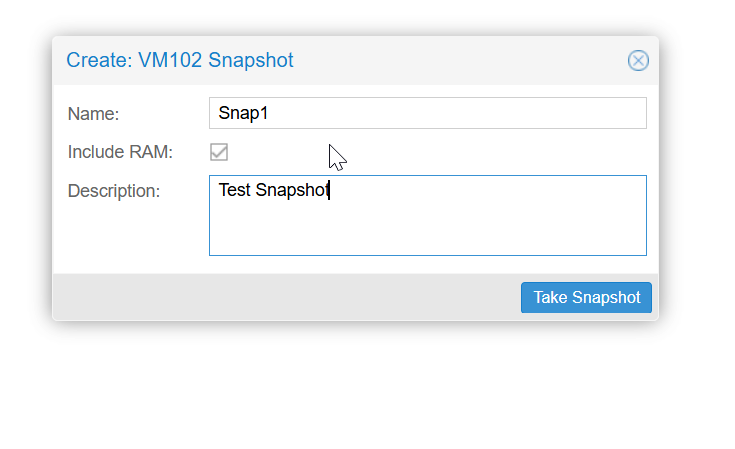The width and height of the screenshot is (735, 449).
Task: Click the 'Include RAM:' label
Action: pos(120,152)
